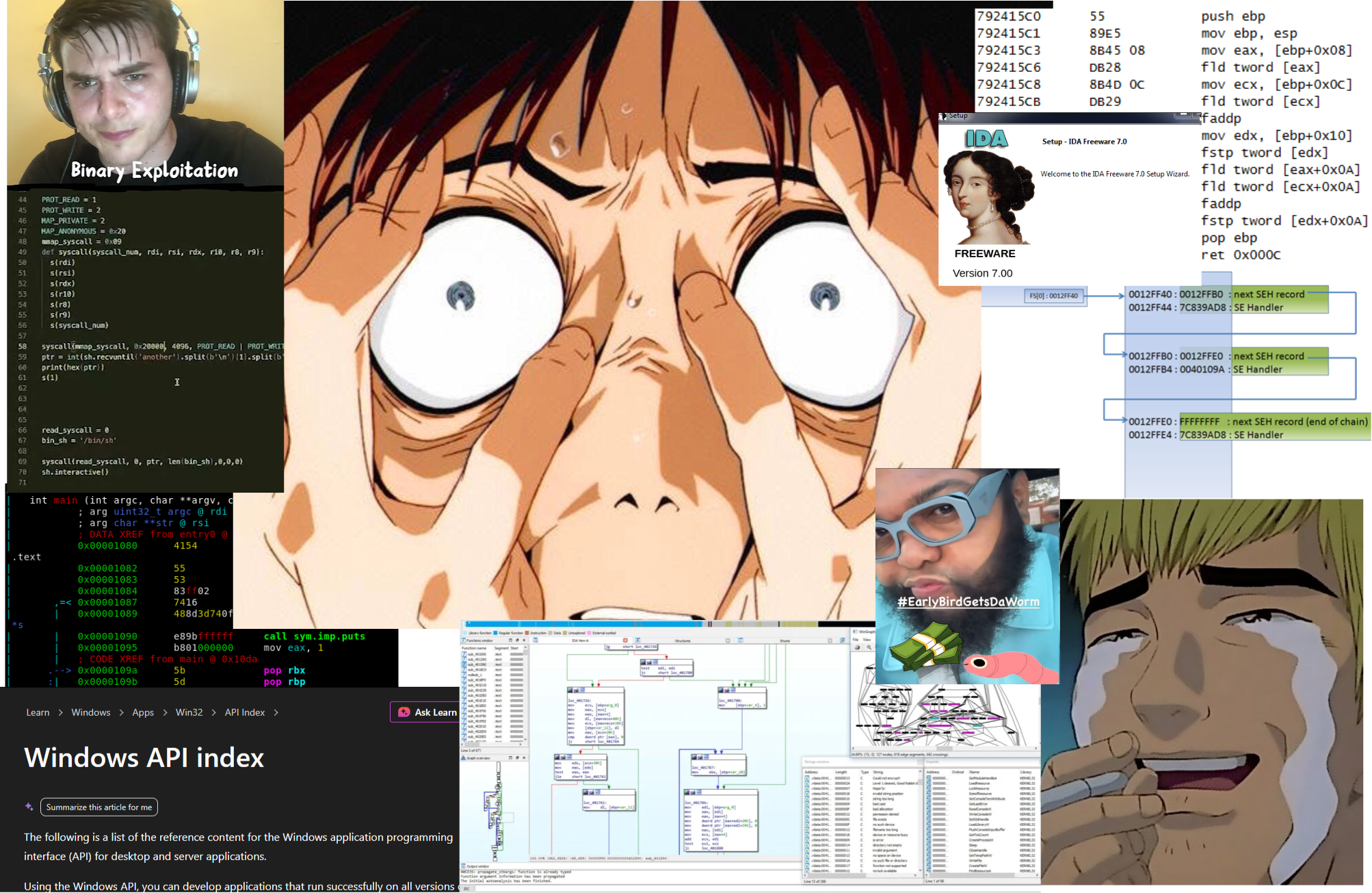Click the WinGraph horizontal scrollbar
Image resolution: width=1372 pixels, height=893 pixels.
tap(945, 749)
